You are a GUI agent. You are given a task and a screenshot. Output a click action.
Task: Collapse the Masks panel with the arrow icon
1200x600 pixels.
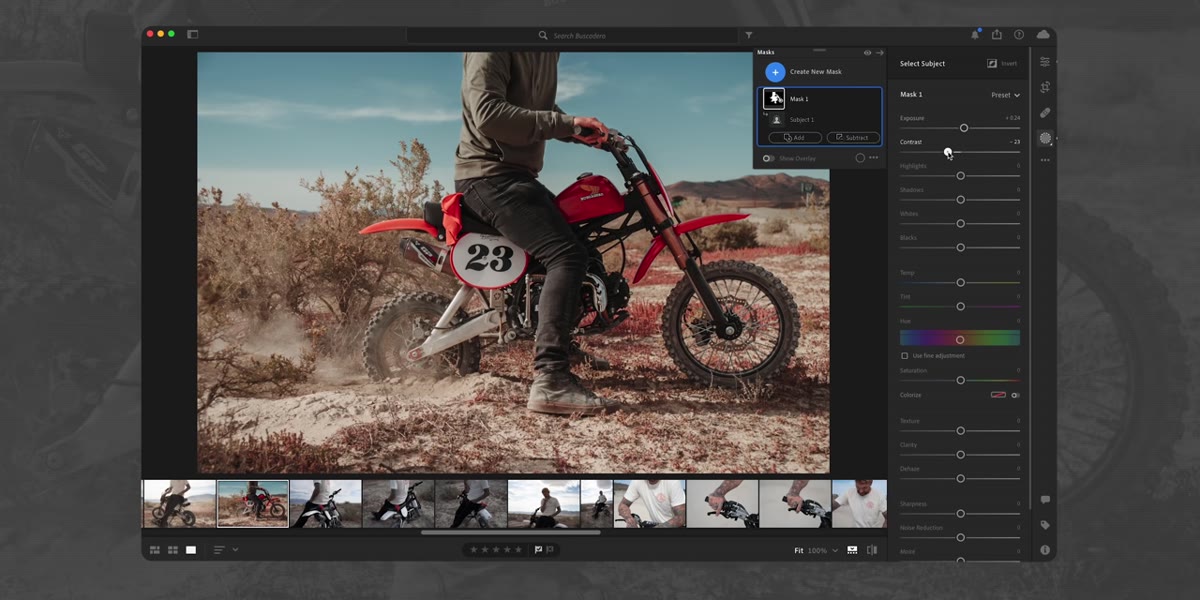click(x=880, y=52)
